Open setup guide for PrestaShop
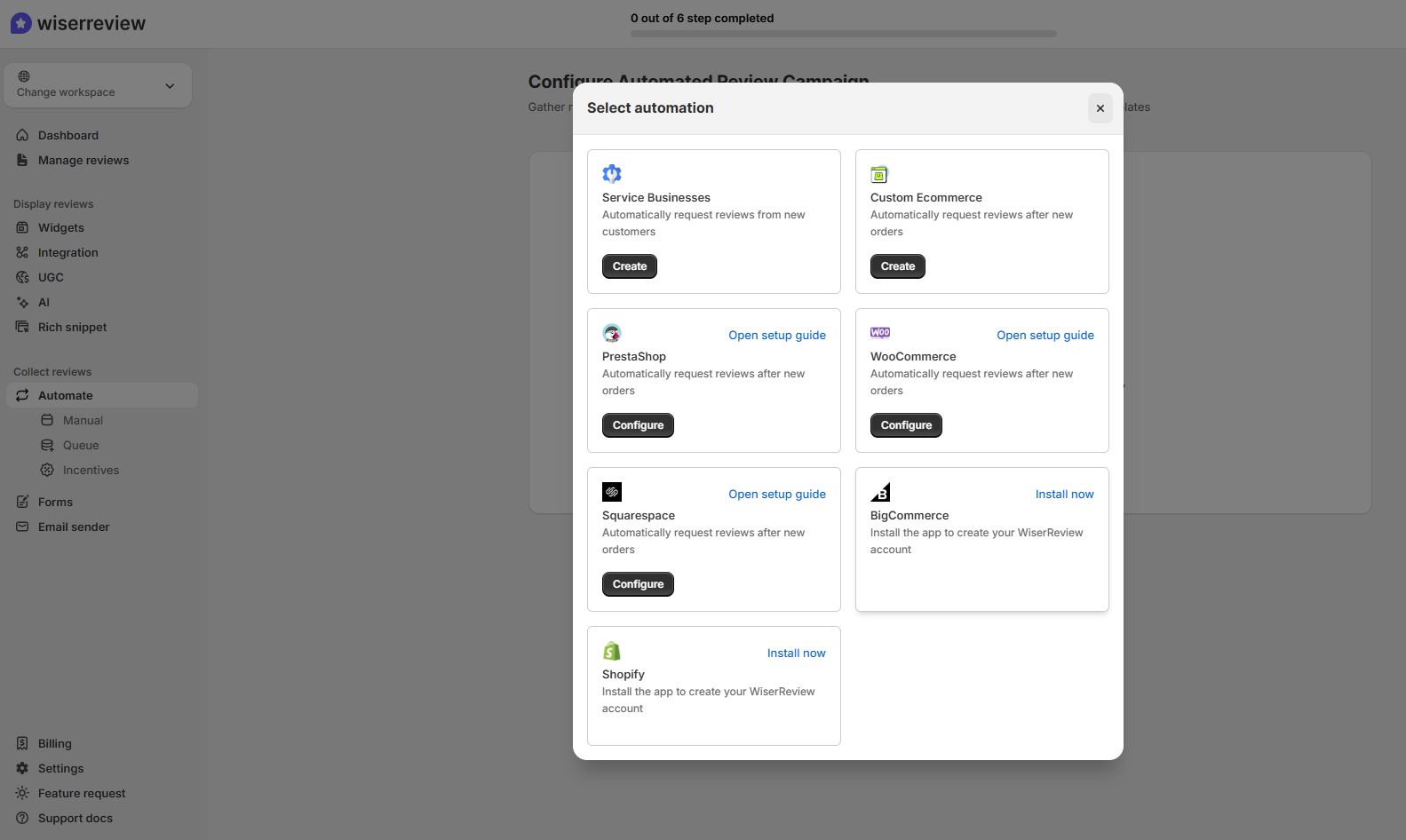This screenshot has height=840, width=1406. click(777, 335)
